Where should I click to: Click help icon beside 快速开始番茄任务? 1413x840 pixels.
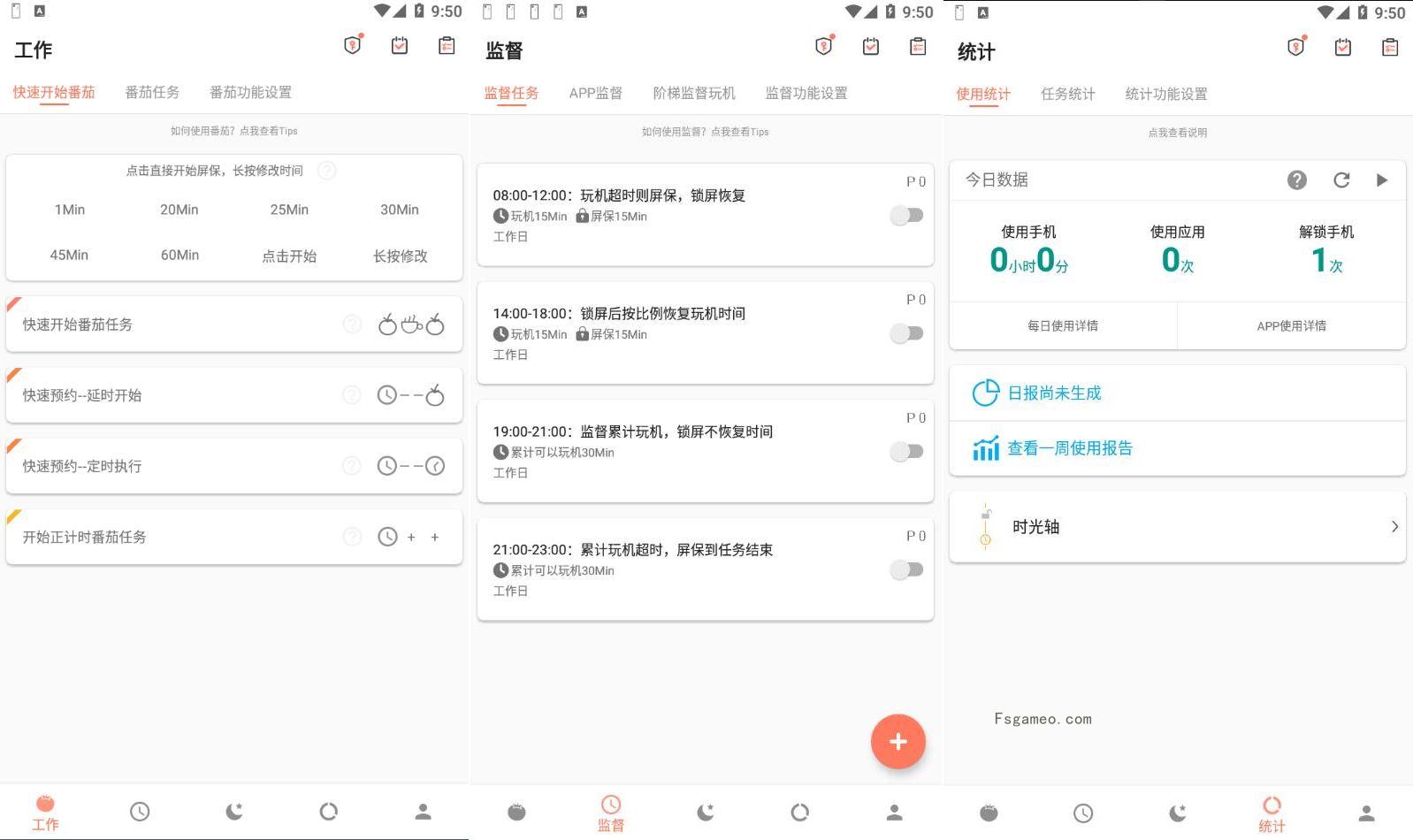click(x=352, y=325)
